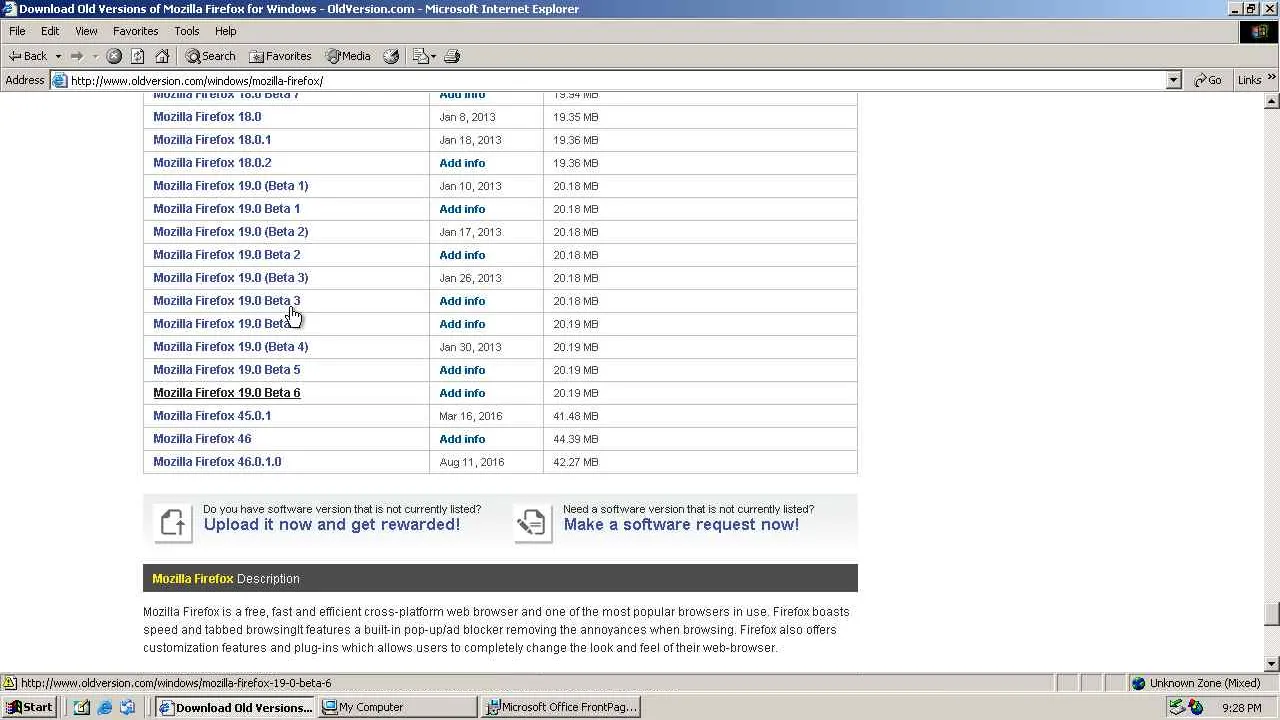Click the first Quick Launch icon
The height and width of the screenshot is (720, 1280).
pyautogui.click(x=82, y=707)
